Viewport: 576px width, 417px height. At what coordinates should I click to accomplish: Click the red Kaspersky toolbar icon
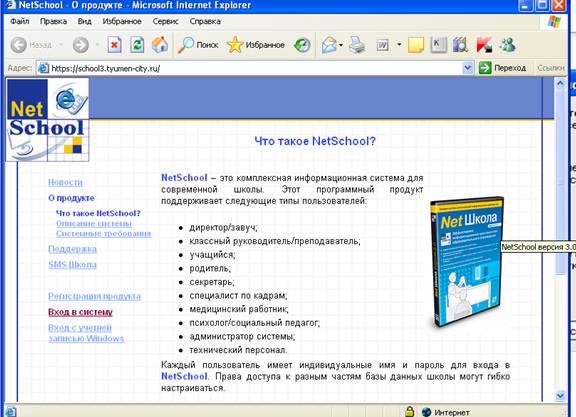tap(484, 45)
